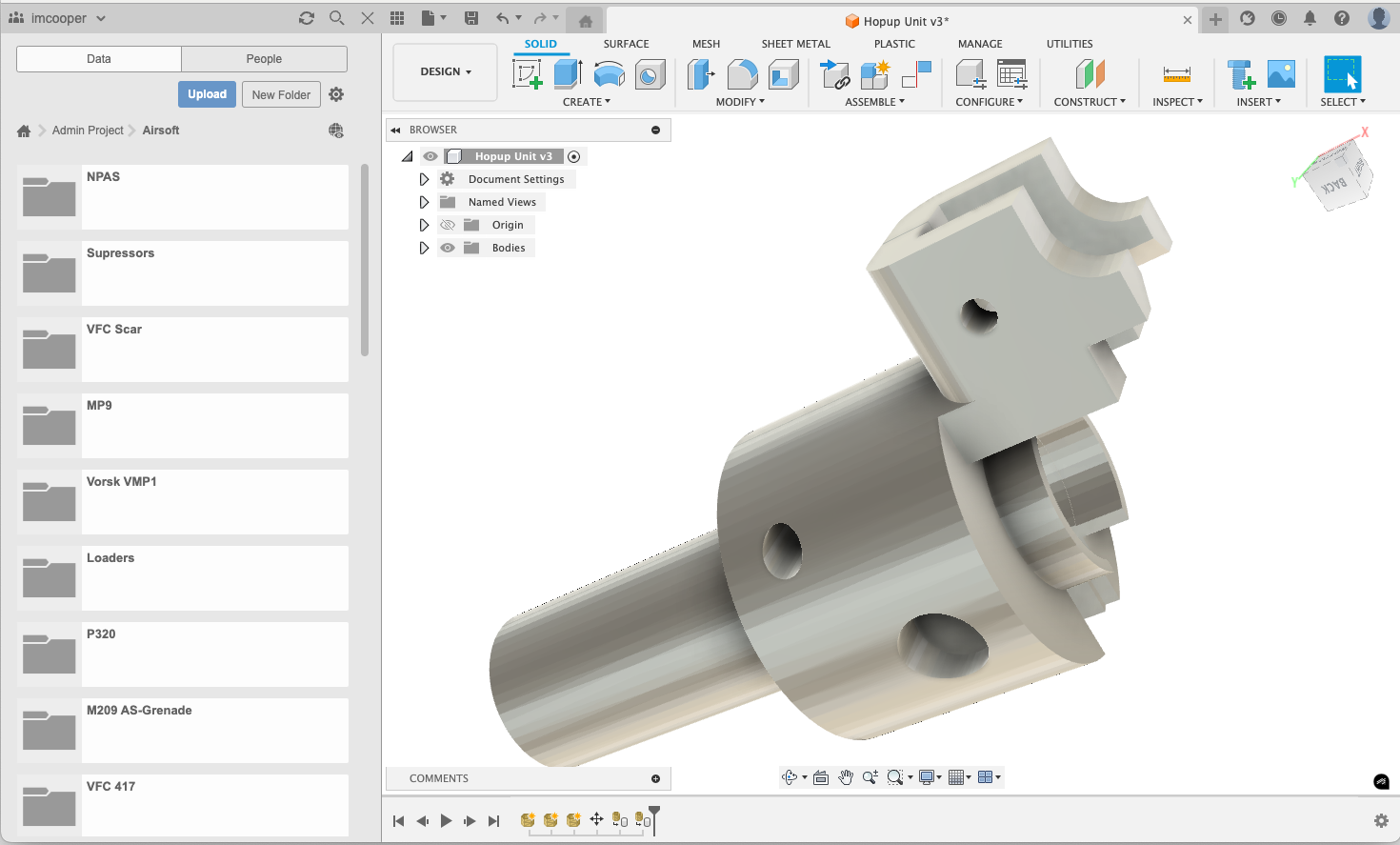This screenshot has height=845, width=1400.
Task: Open the Supressors folder
Action: click(183, 273)
